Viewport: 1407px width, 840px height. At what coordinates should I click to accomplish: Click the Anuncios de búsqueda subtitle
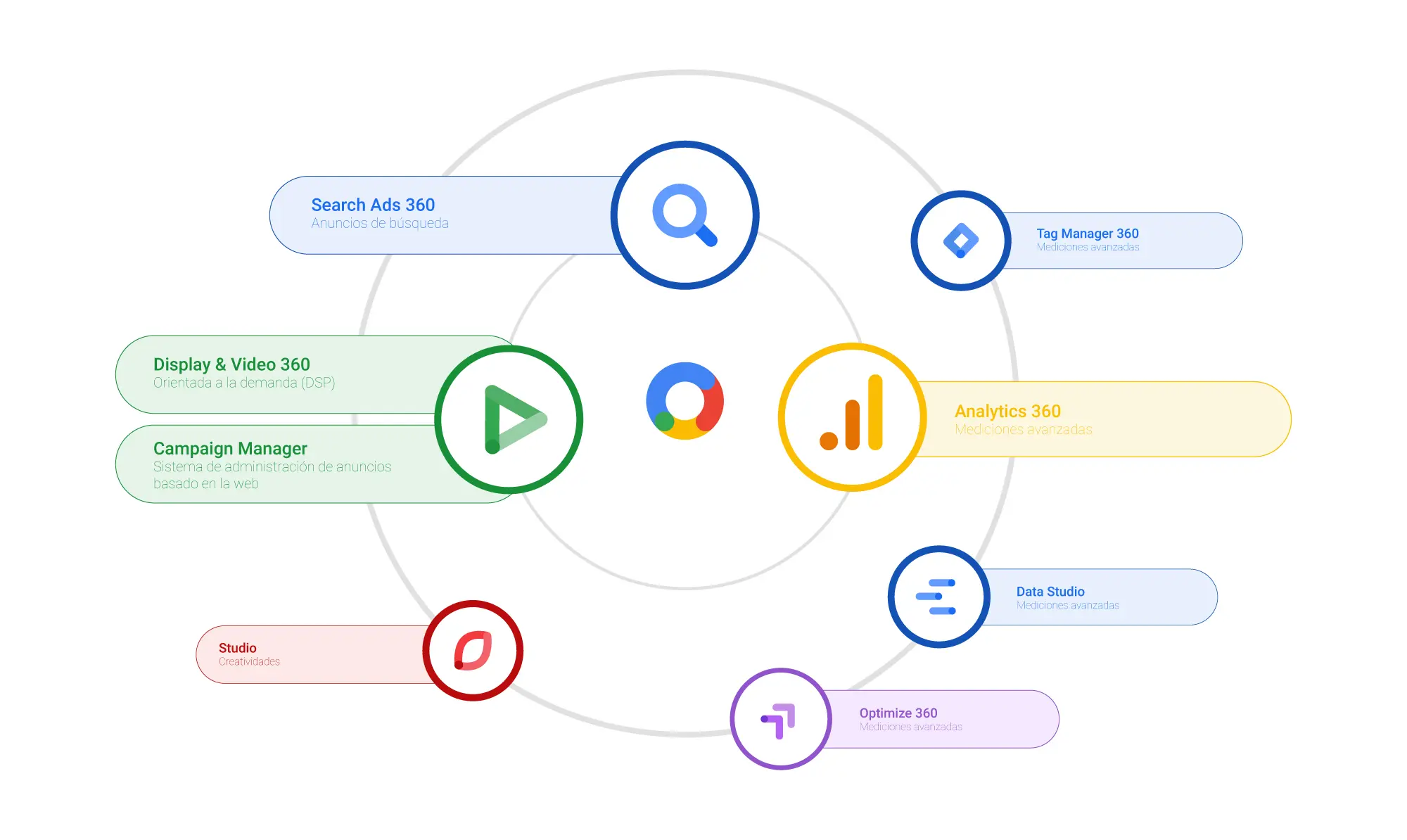tap(380, 223)
